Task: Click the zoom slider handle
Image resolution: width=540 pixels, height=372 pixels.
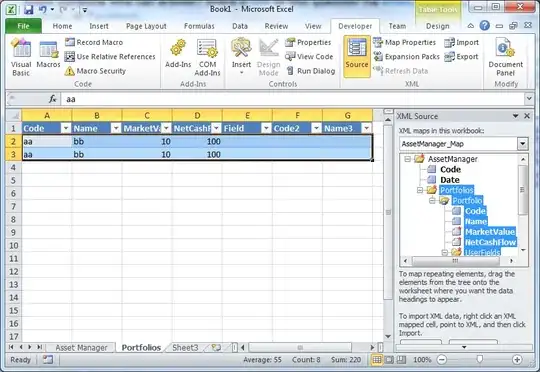Action: [479, 360]
